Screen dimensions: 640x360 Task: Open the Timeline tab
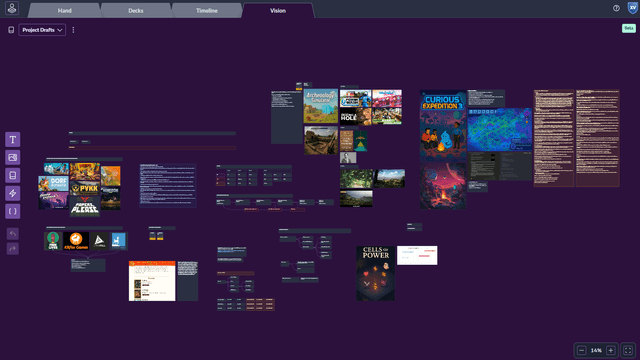(207, 11)
